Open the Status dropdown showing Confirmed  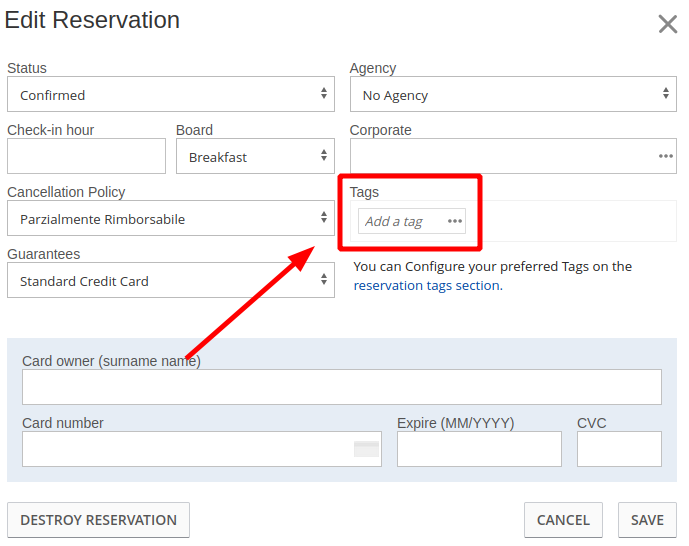(x=171, y=95)
